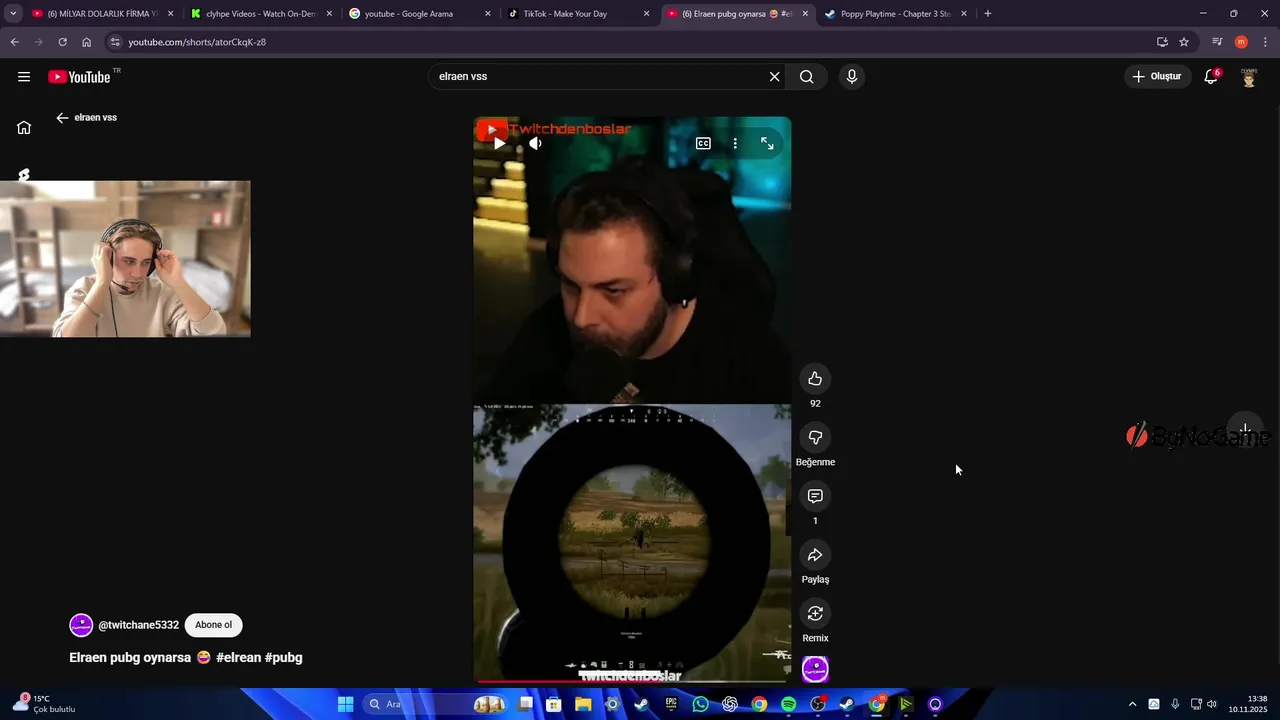Open the account avatar menu
The width and height of the screenshot is (1280, 720).
click(1249, 77)
